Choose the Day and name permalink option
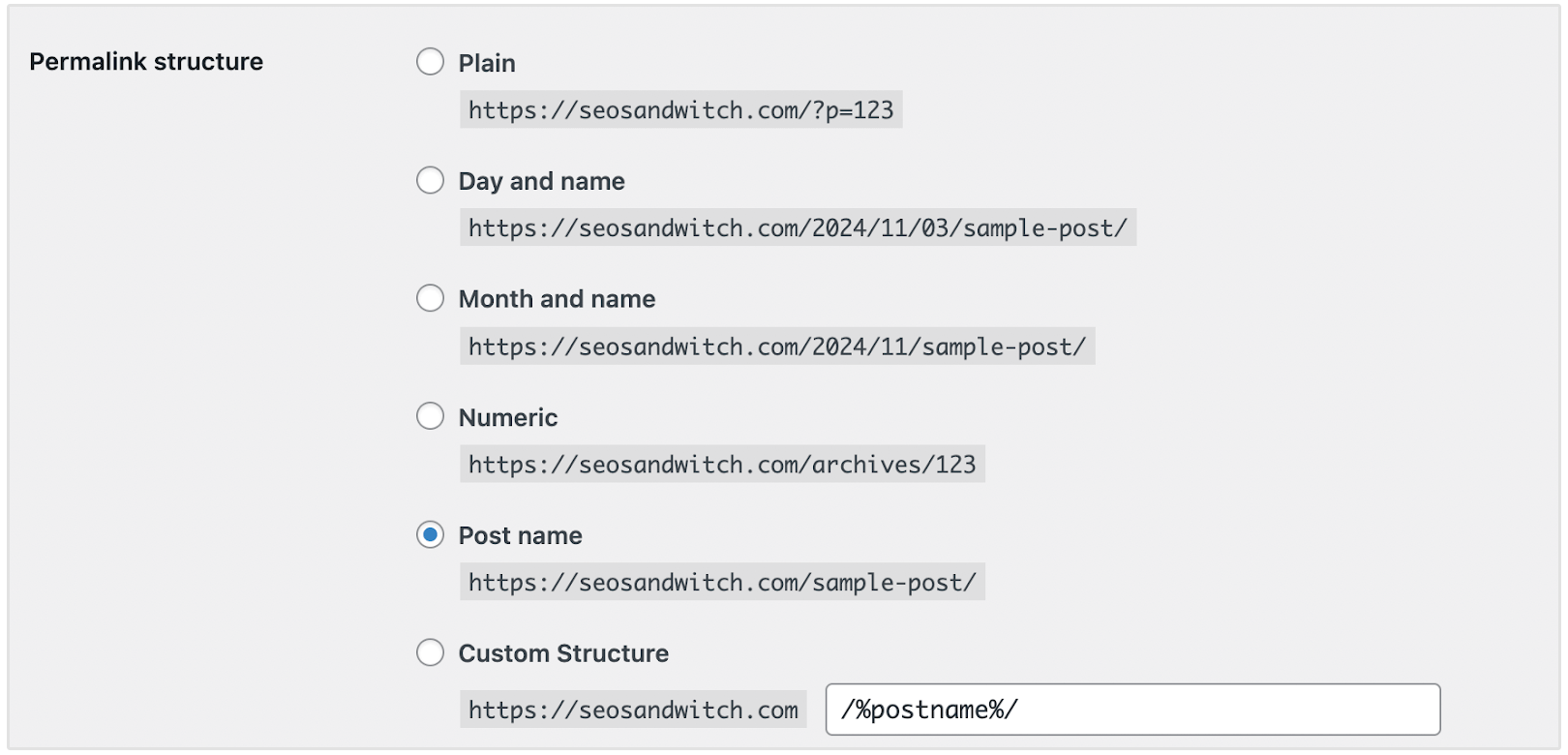Image resolution: width=1568 pixels, height=755 pixels. [430, 179]
